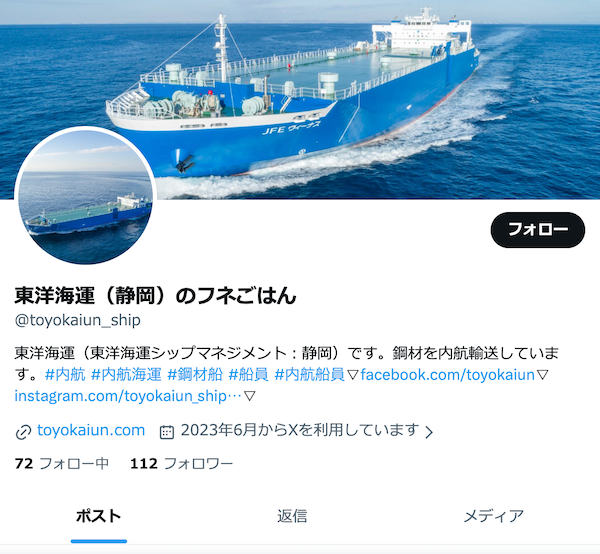Click the 2023年6月からXを利用しています join date text

[x=300, y=430]
